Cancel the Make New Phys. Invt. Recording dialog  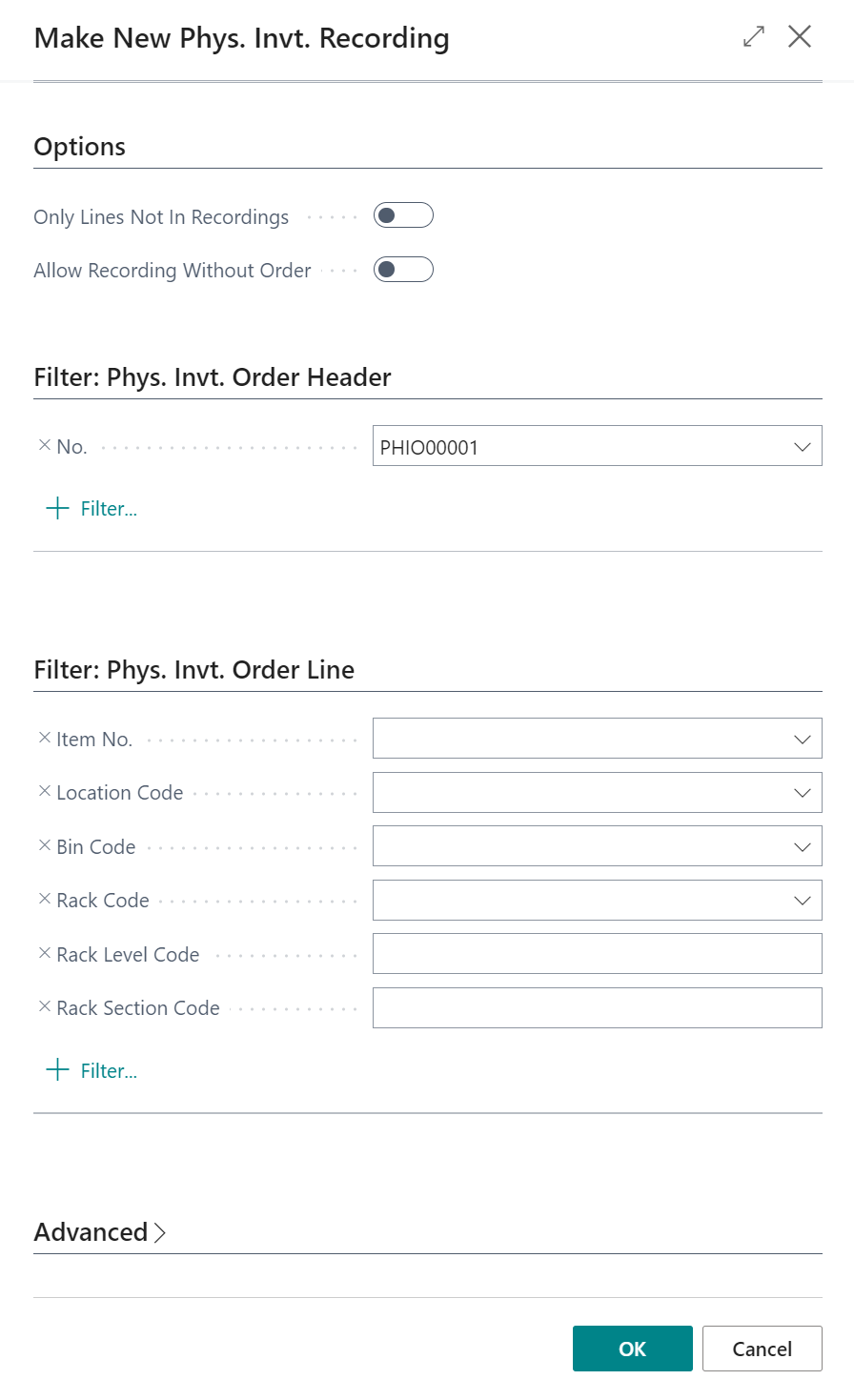tap(762, 1349)
